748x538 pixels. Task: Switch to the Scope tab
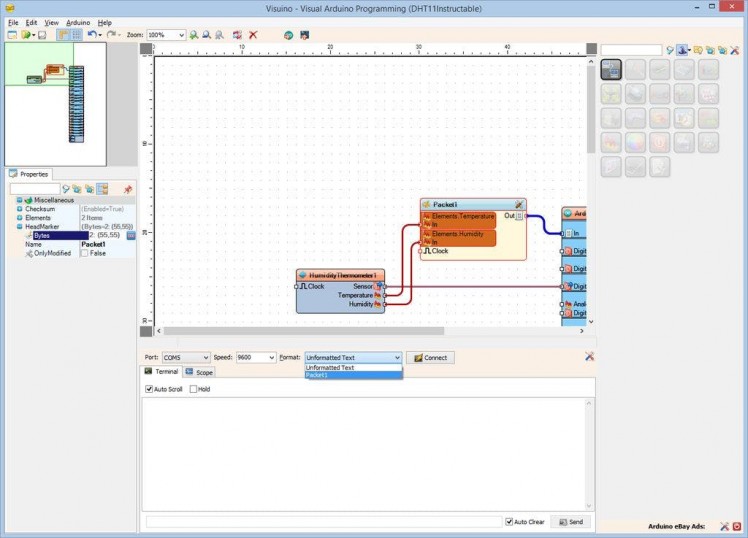point(199,372)
